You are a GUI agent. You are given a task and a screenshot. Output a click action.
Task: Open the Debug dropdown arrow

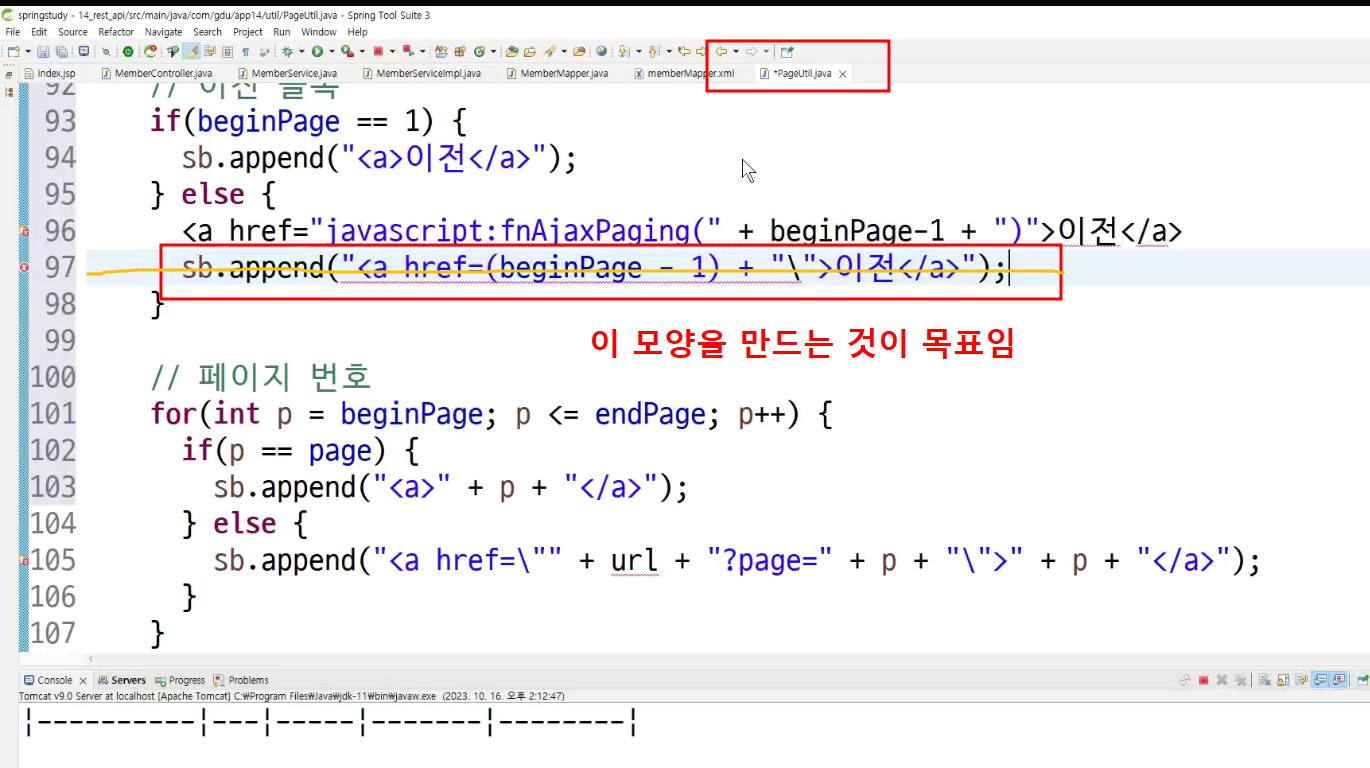click(301, 51)
